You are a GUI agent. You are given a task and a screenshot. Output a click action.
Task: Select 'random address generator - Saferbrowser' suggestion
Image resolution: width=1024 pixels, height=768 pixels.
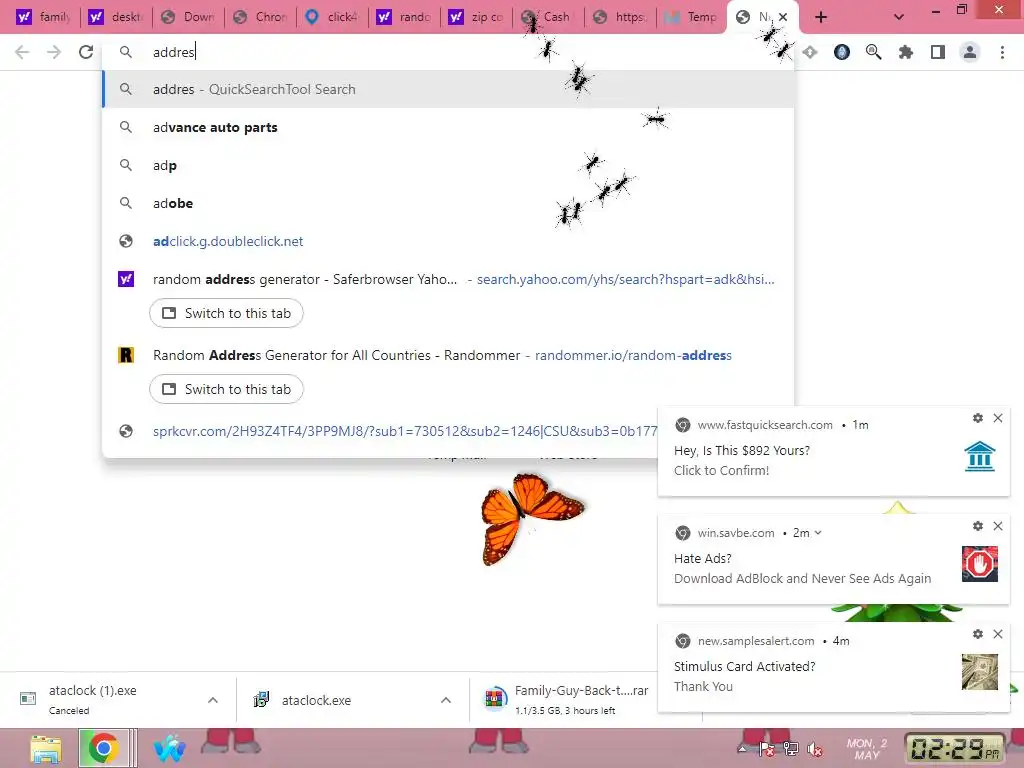[449, 280]
